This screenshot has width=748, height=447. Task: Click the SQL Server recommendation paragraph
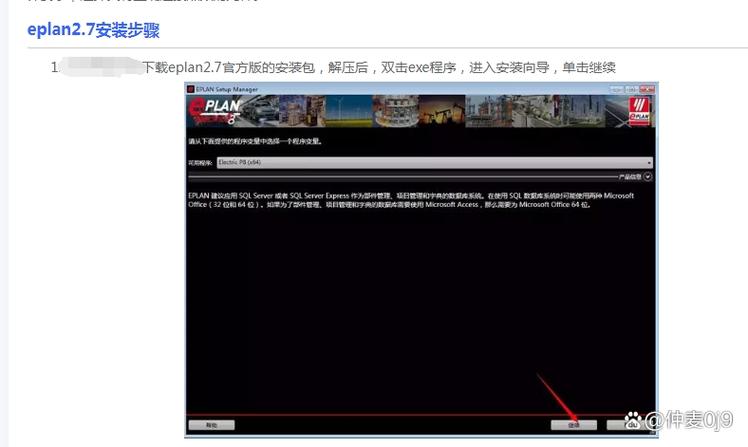click(411, 200)
